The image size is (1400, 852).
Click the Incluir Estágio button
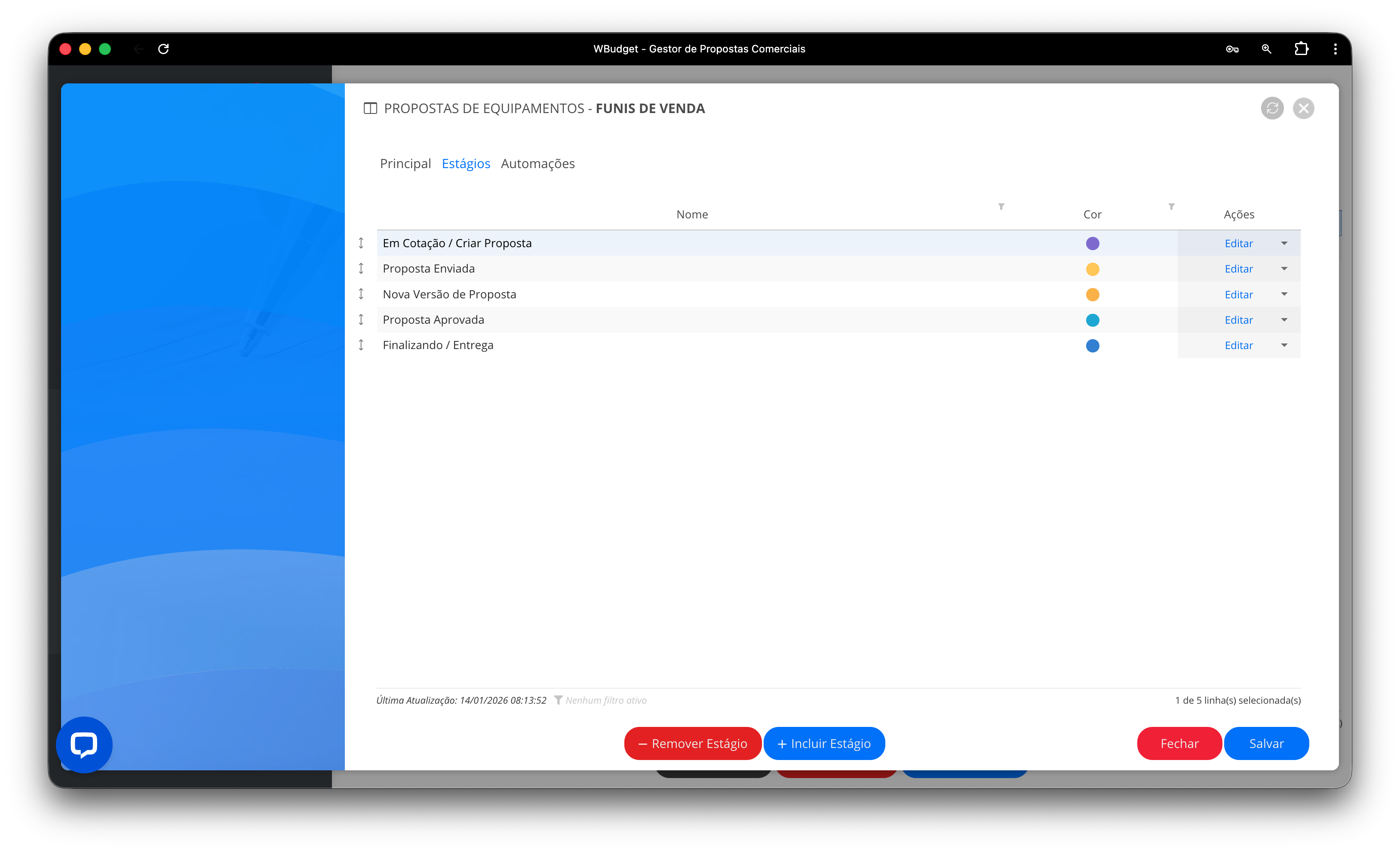(824, 744)
